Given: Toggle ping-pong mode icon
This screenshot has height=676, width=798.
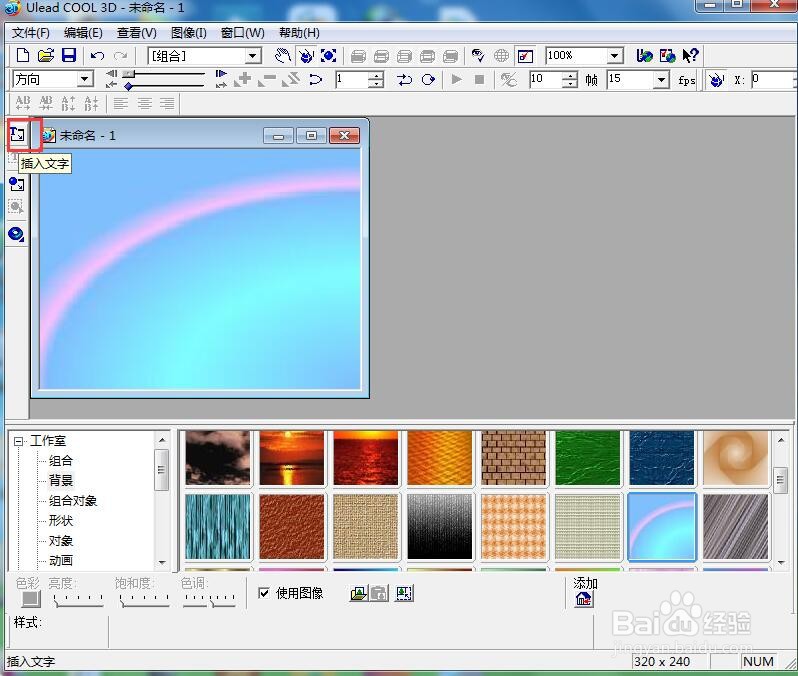Looking at the screenshot, I should [x=405, y=79].
